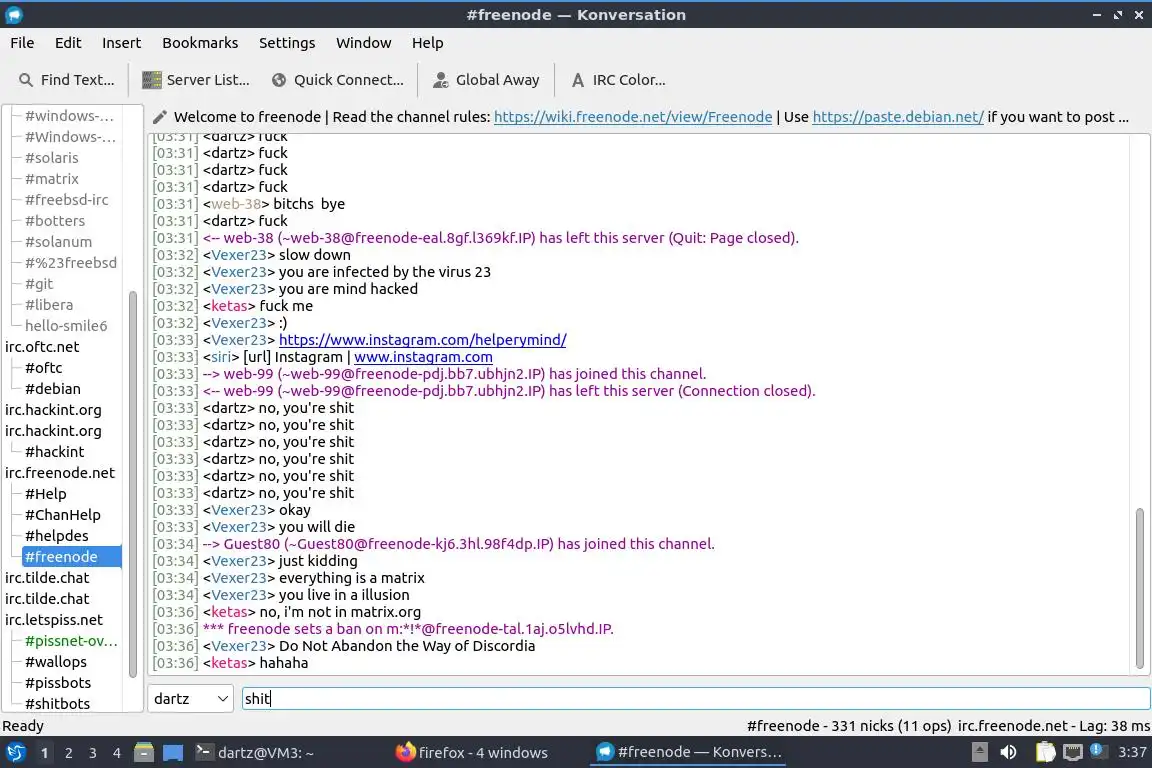Viewport: 1152px width, 768px height.
Task: Select the #helpdes channel
Action: [57, 536]
